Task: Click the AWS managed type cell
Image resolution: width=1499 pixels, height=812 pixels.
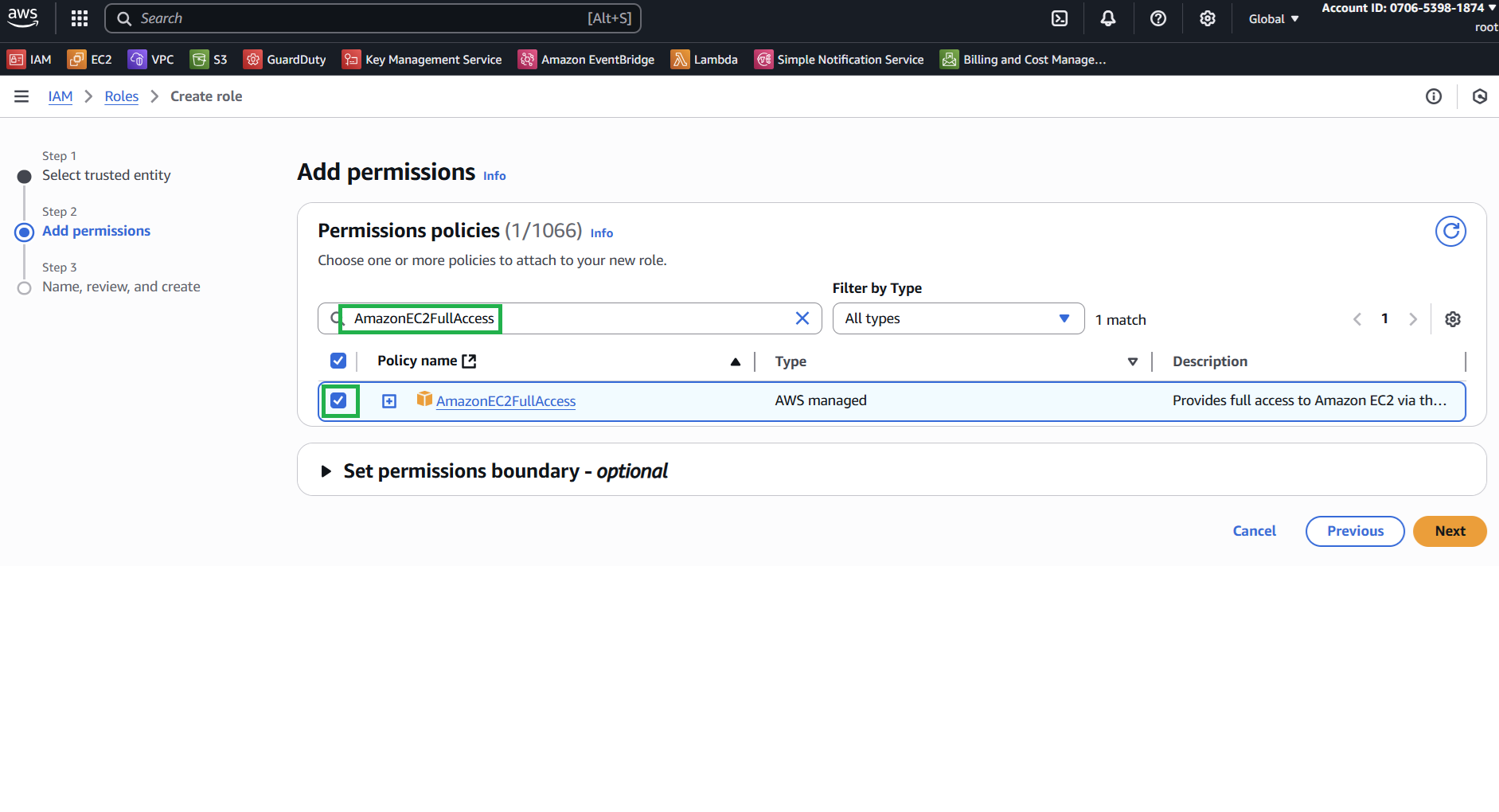Action: tap(821, 400)
